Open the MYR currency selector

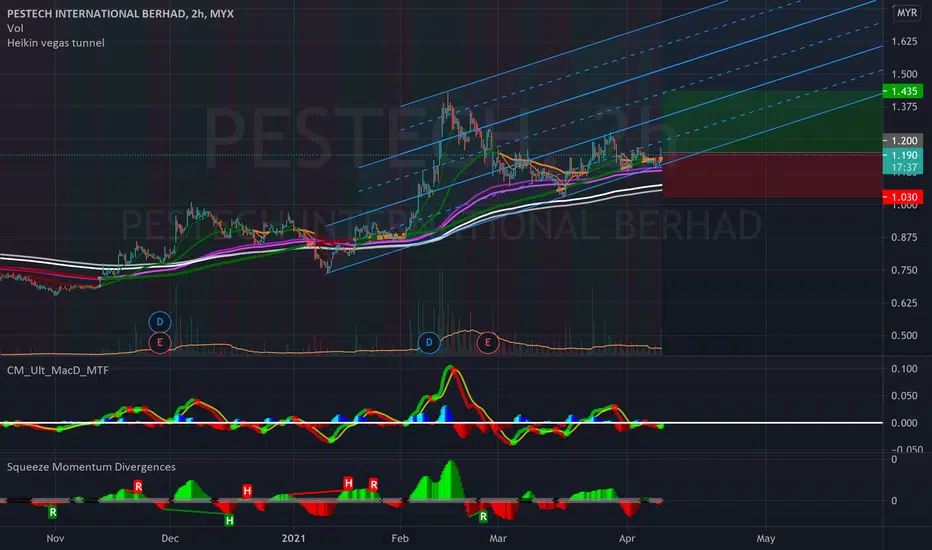tap(906, 12)
